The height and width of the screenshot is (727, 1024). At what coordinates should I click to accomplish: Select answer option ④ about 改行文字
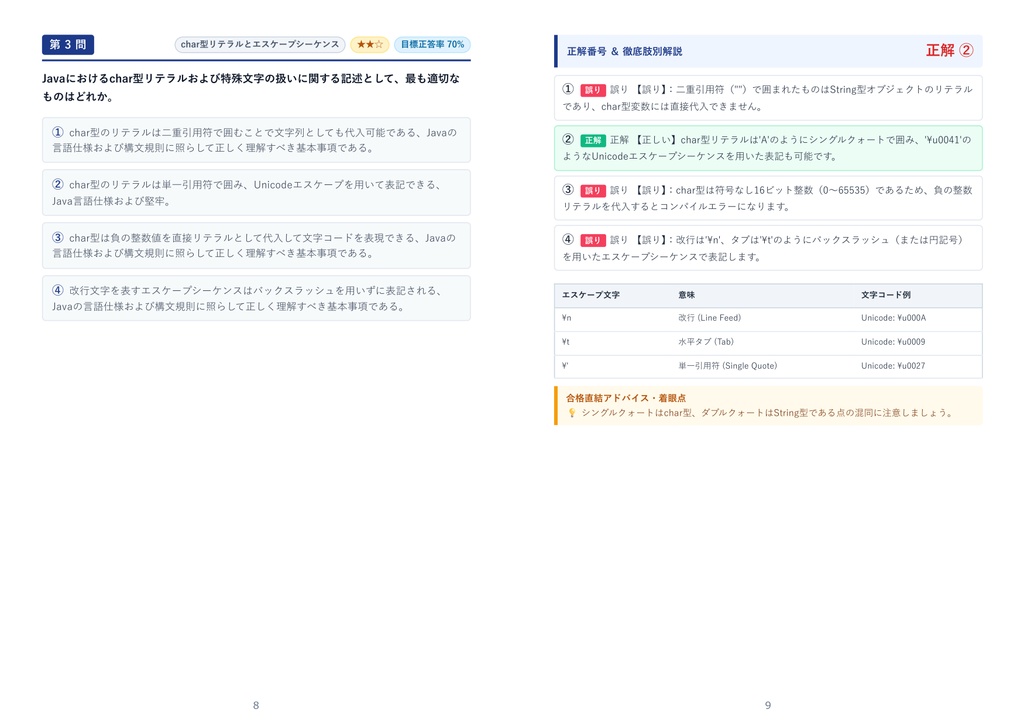point(256,298)
